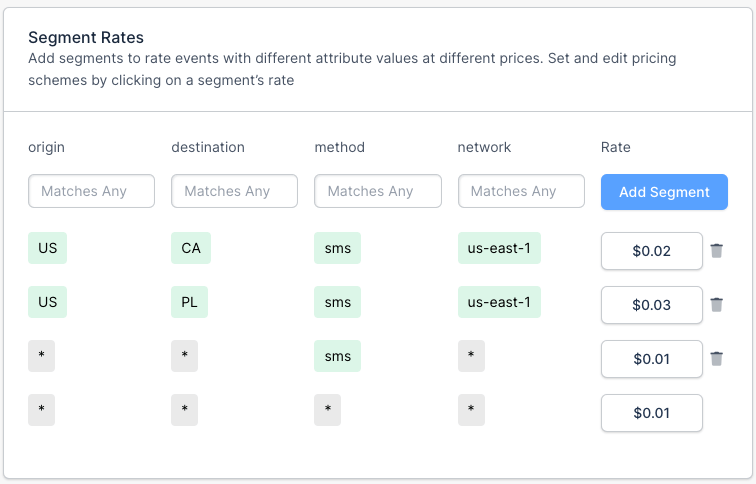The height and width of the screenshot is (484, 756).
Task: Focus the origin Matches Any field
Action: pos(91,191)
